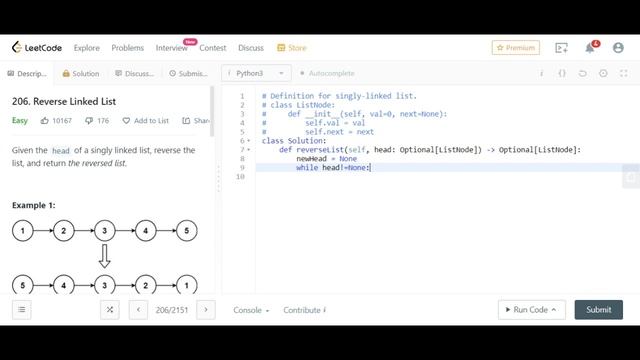This screenshot has width=640, height=360.
Task: Switch to the Description tab
Action: pyautogui.click(x=27, y=73)
